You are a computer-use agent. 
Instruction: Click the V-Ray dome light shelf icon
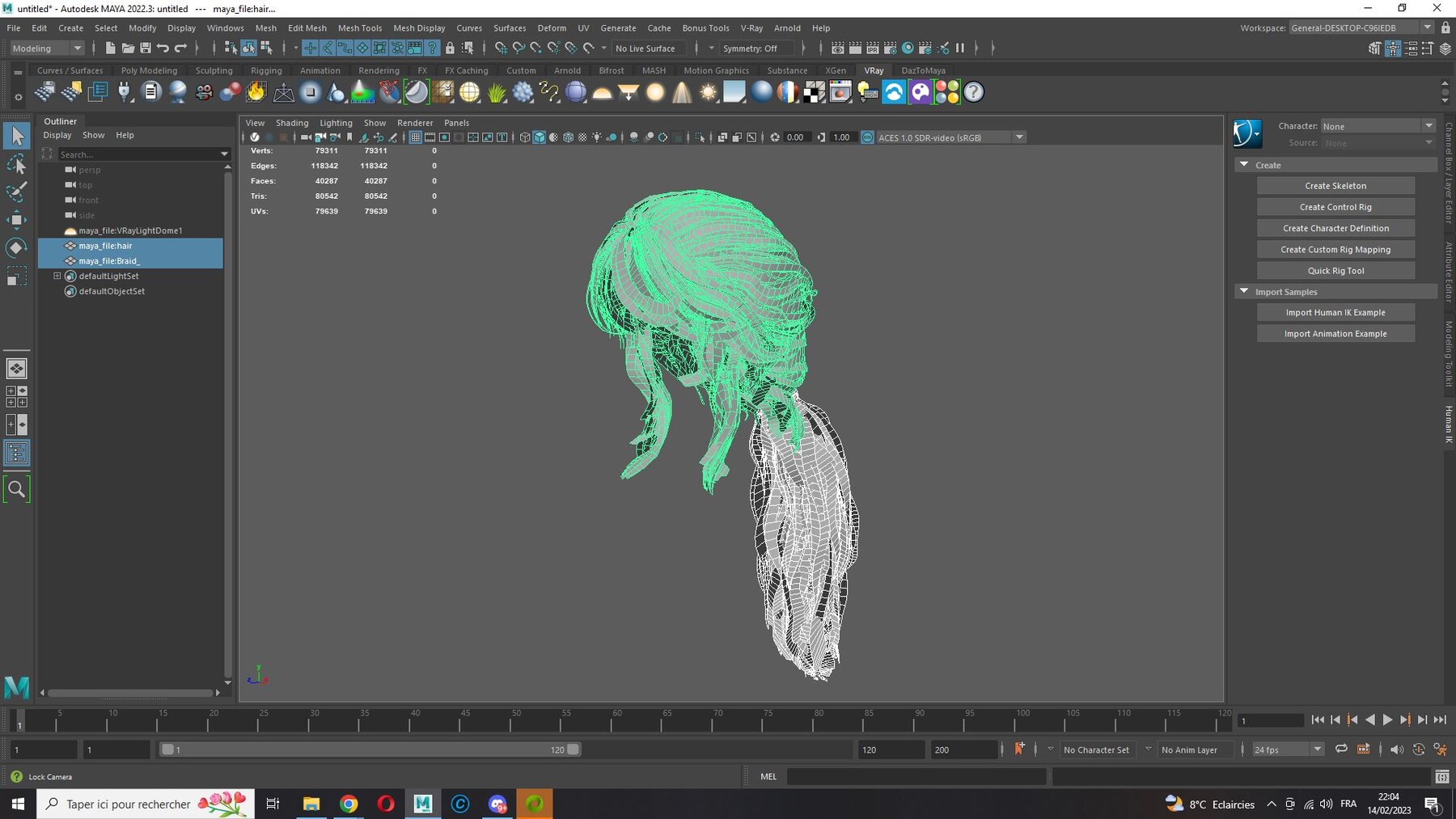603,92
